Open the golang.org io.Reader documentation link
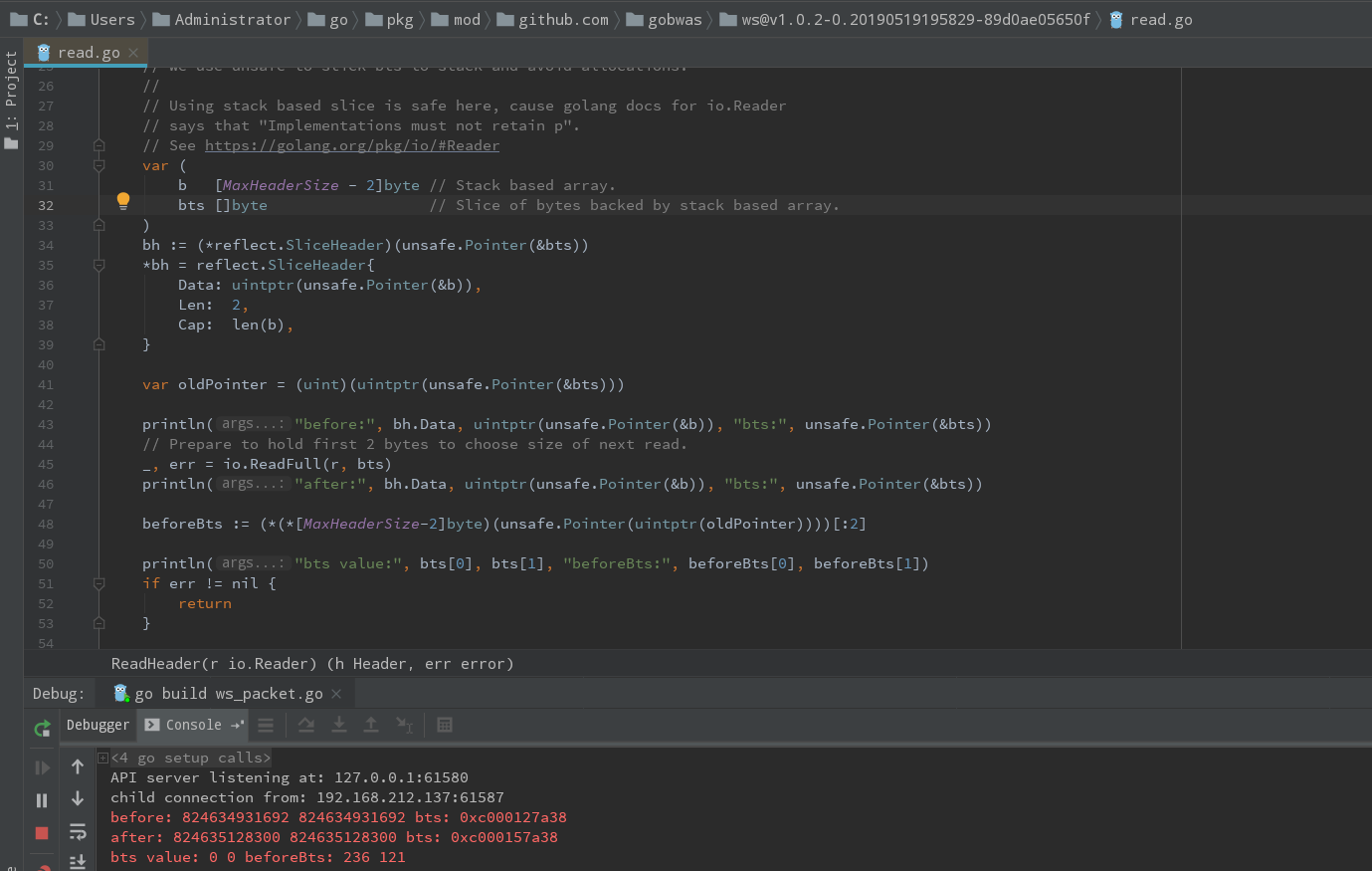Screen dimensions: 1372x871 [351, 145]
